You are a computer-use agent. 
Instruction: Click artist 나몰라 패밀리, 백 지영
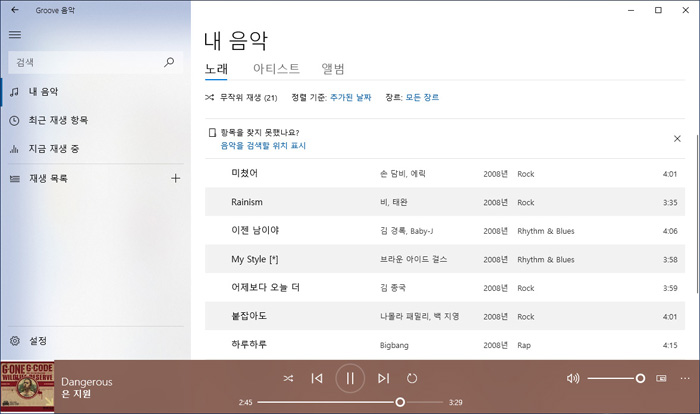point(419,317)
